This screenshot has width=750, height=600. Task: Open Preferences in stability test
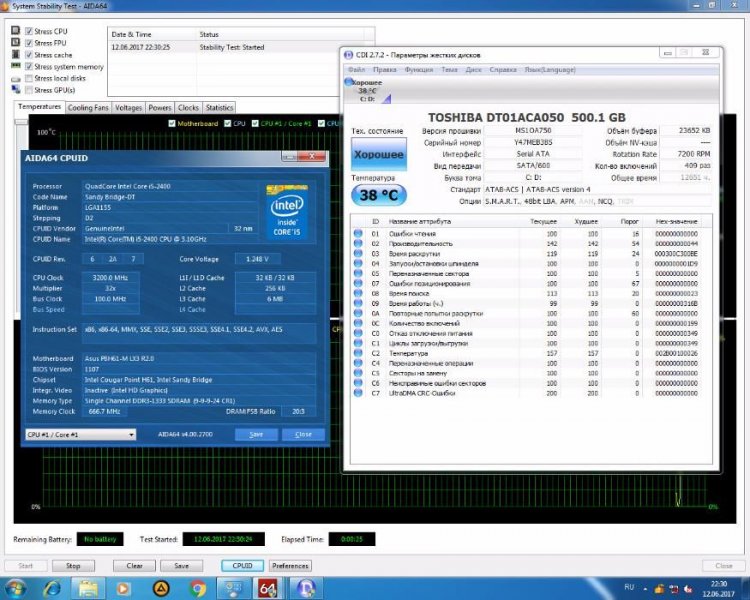pyautogui.click(x=290, y=566)
